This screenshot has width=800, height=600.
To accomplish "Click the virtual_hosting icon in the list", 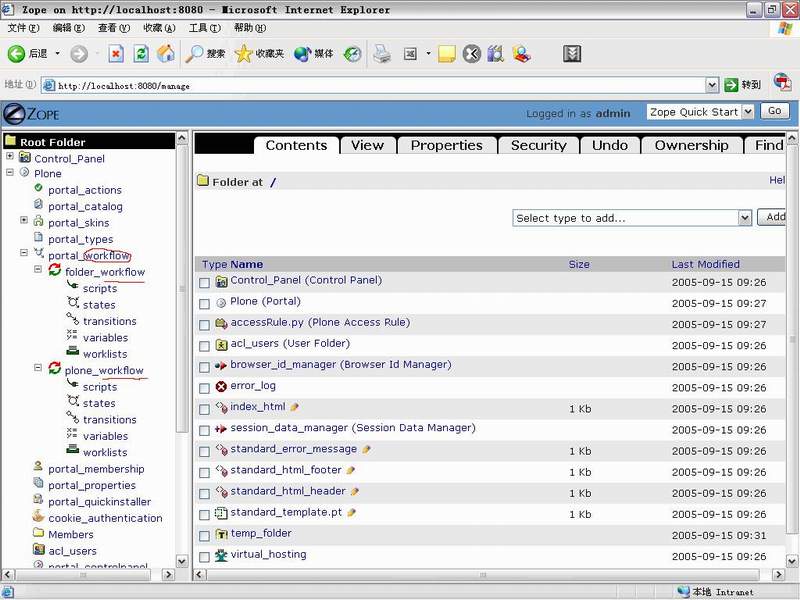I will [221, 555].
